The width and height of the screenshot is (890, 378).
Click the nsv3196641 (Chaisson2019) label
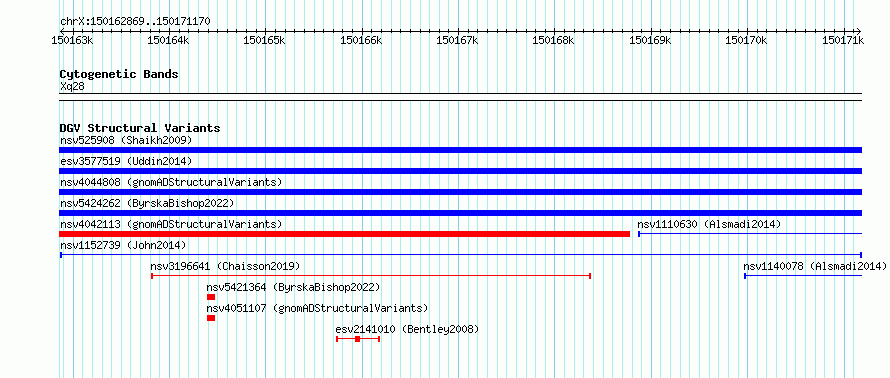pyautogui.click(x=225, y=266)
